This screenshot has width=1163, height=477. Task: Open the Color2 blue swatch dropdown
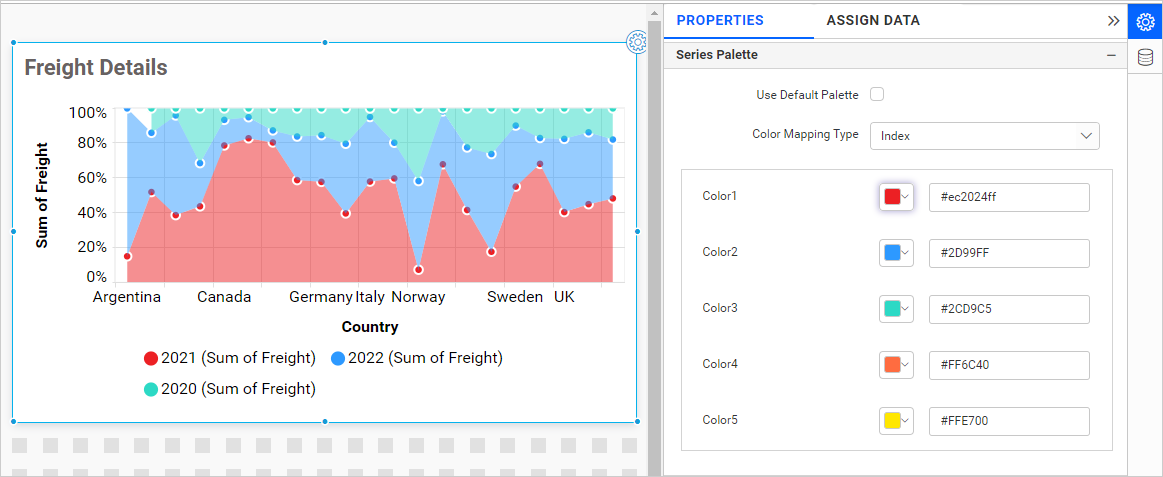click(896, 253)
